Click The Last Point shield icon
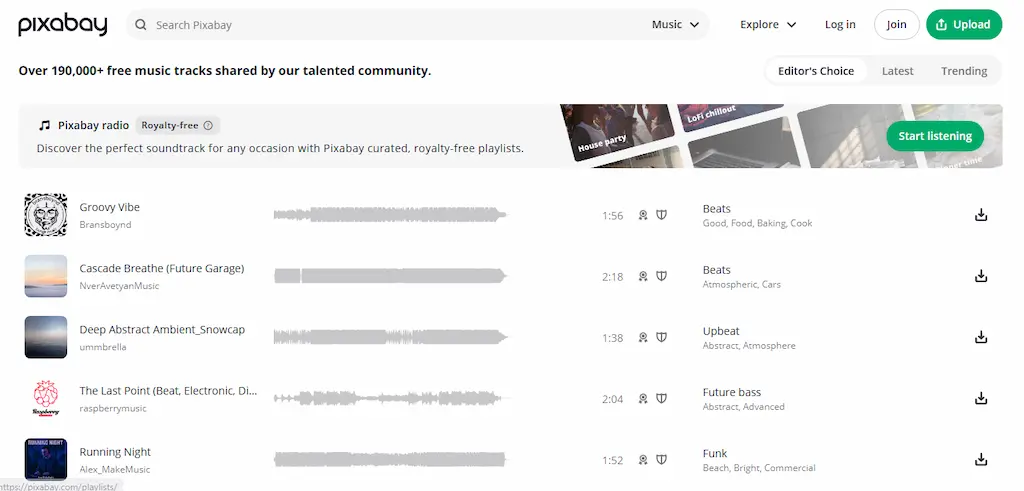The width and height of the screenshot is (1024, 491). pyautogui.click(x=662, y=398)
